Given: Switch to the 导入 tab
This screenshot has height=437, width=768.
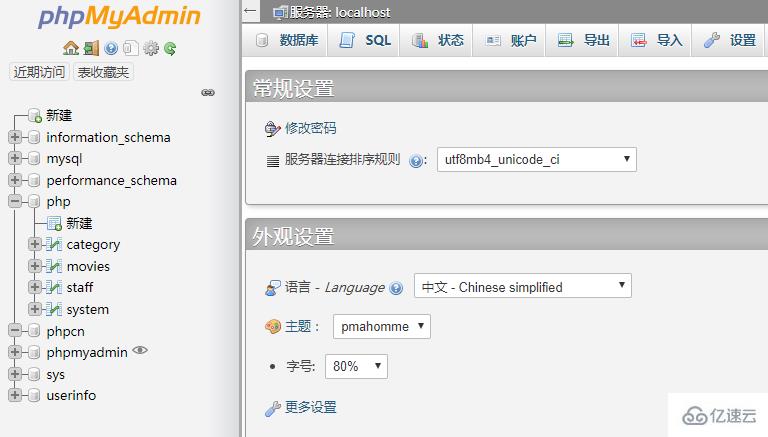Looking at the screenshot, I should (655, 40).
